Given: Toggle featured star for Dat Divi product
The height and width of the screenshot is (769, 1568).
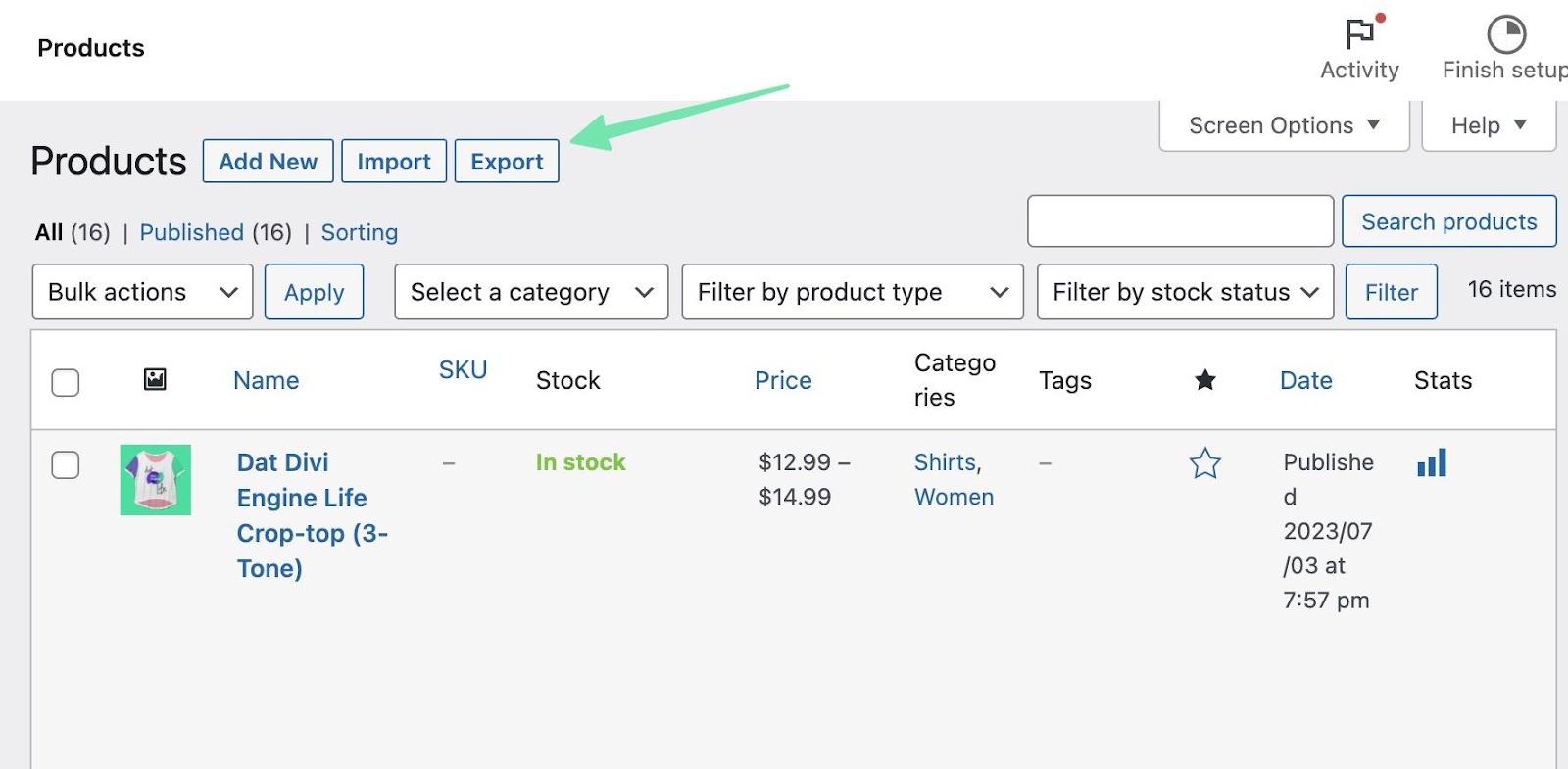Looking at the screenshot, I should (x=1205, y=463).
